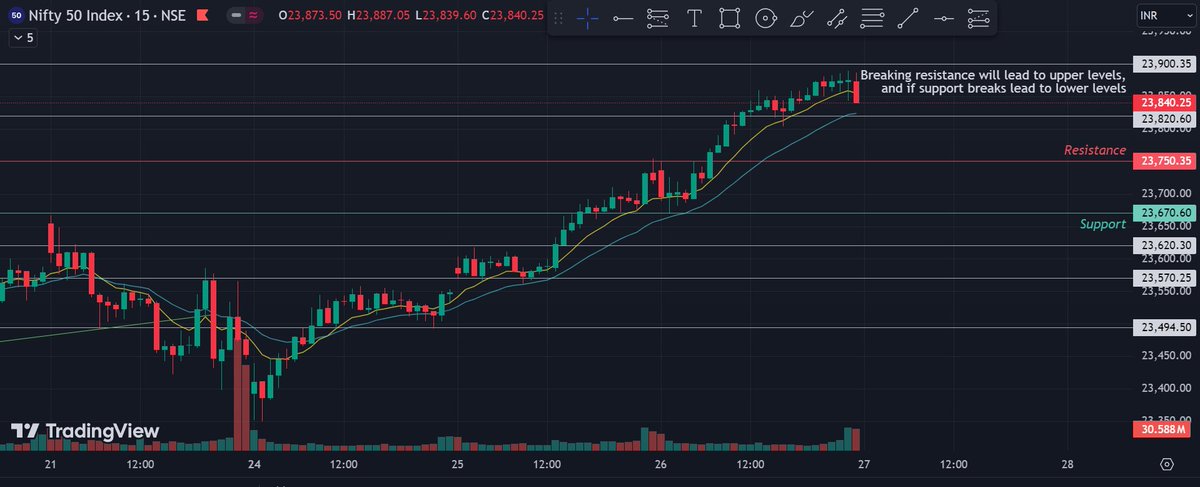
Task: Choose the Circle shape tool
Action: (766, 18)
